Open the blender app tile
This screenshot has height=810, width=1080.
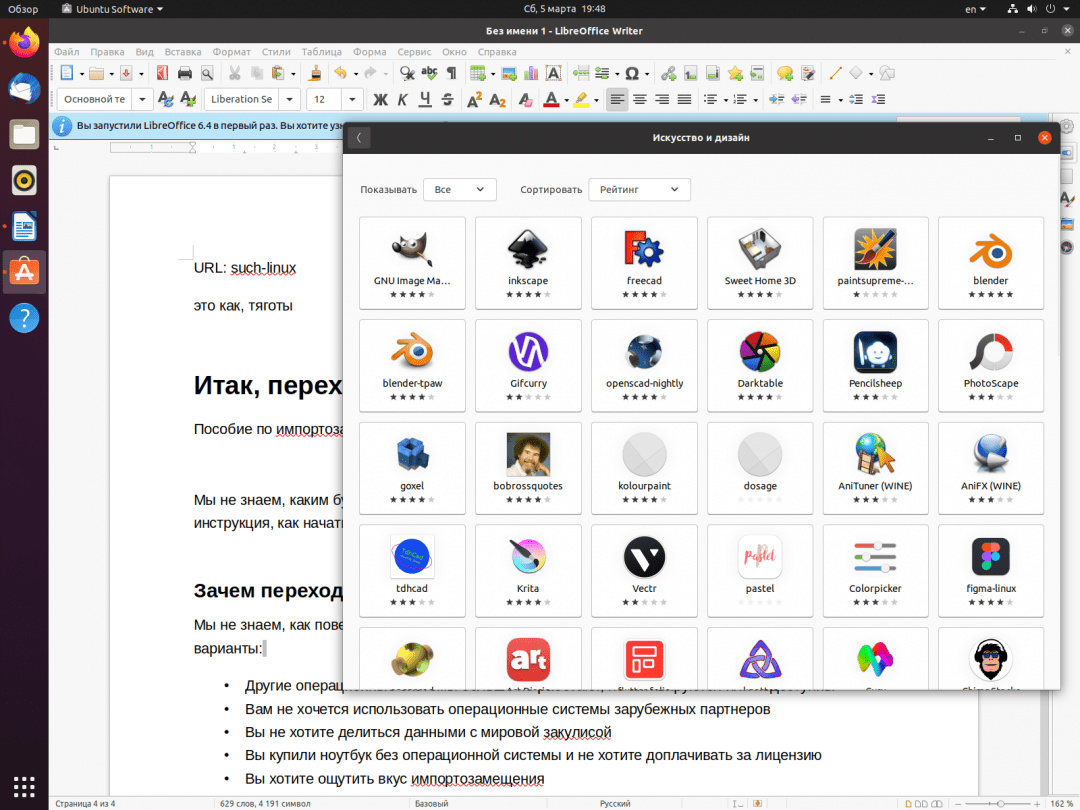[x=990, y=262]
